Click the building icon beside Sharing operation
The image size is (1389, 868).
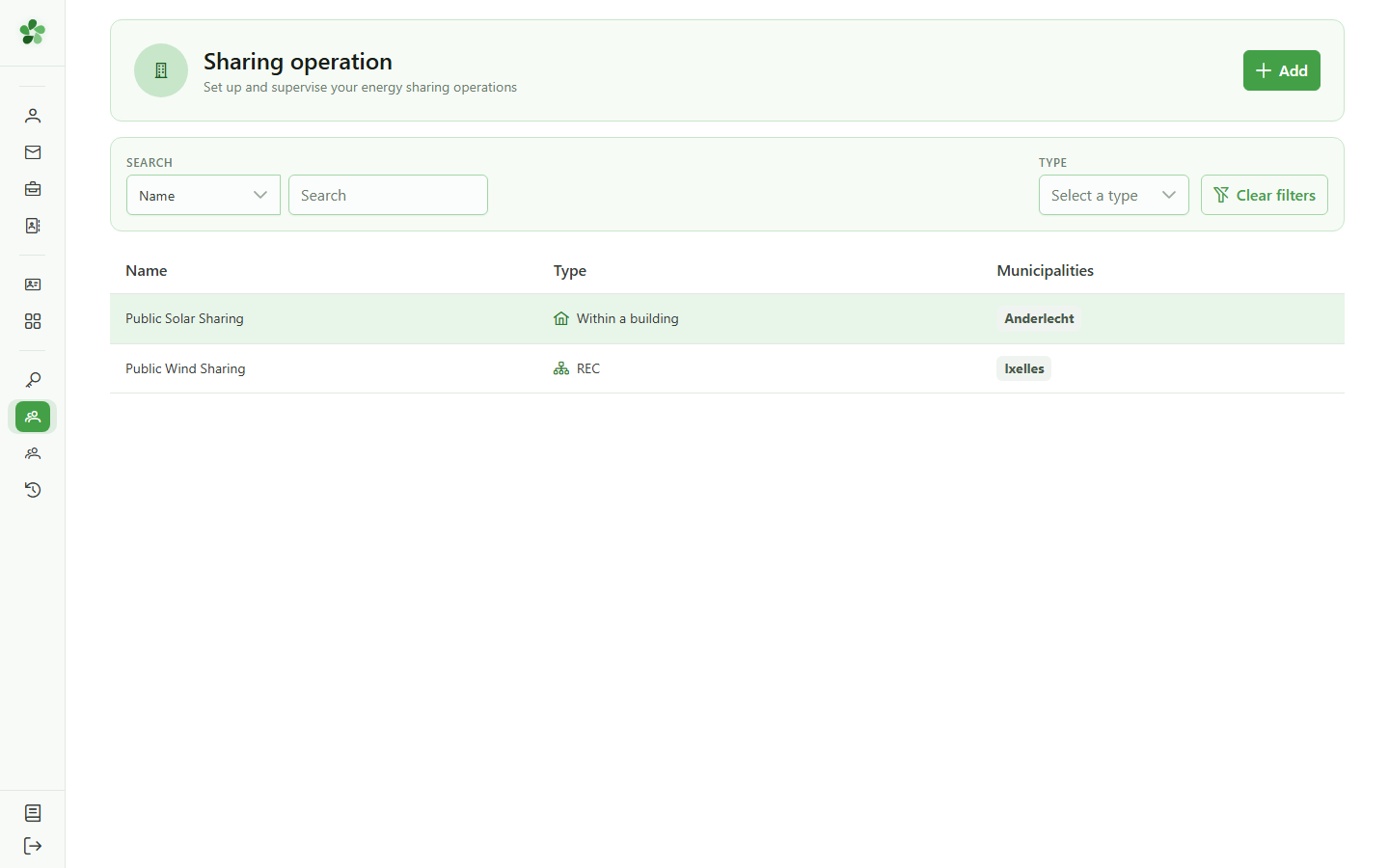pyautogui.click(x=161, y=70)
